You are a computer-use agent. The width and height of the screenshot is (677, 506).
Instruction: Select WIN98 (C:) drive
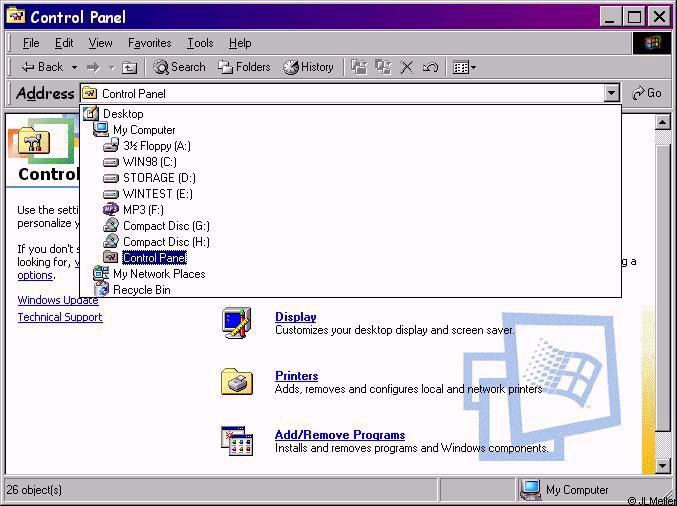150,162
